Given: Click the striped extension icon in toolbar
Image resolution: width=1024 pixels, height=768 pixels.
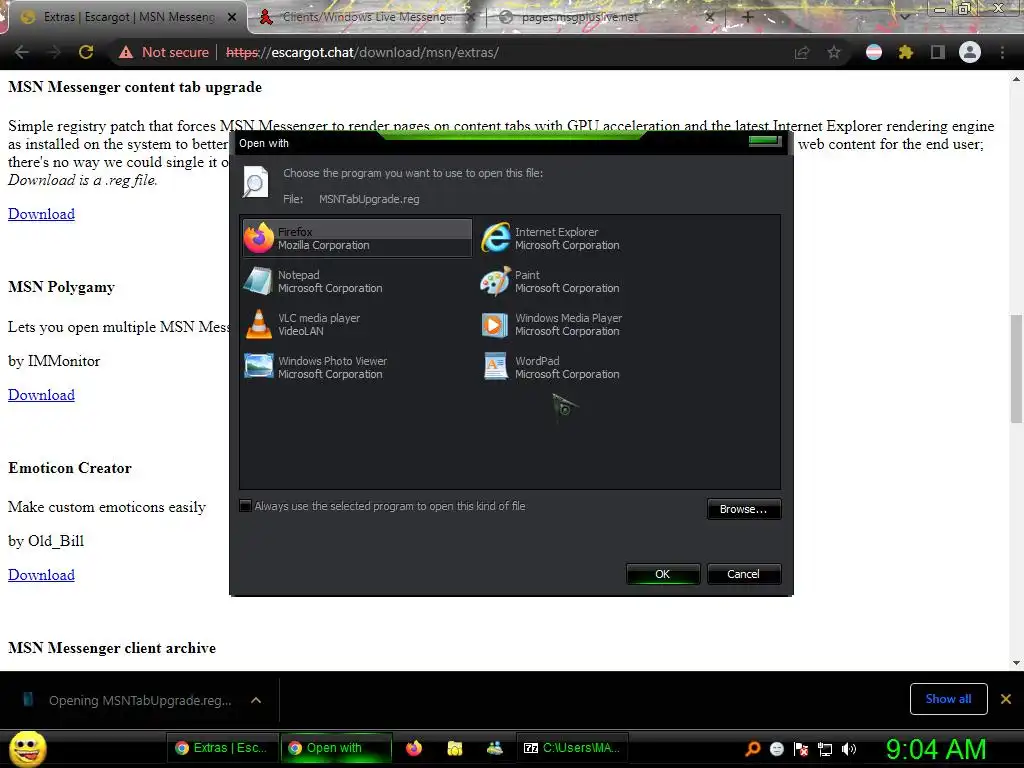Looking at the screenshot, I should [x=874, y=52].
